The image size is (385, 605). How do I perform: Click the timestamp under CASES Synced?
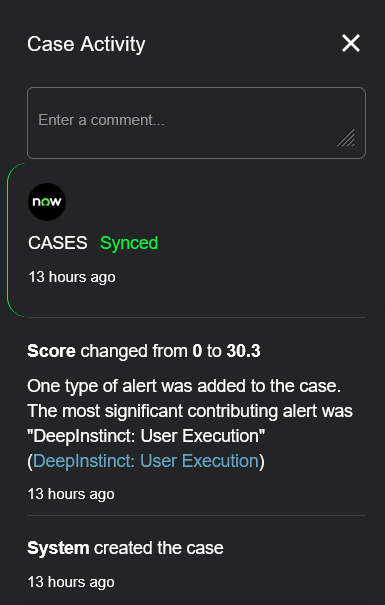click(x=72, y=277)
